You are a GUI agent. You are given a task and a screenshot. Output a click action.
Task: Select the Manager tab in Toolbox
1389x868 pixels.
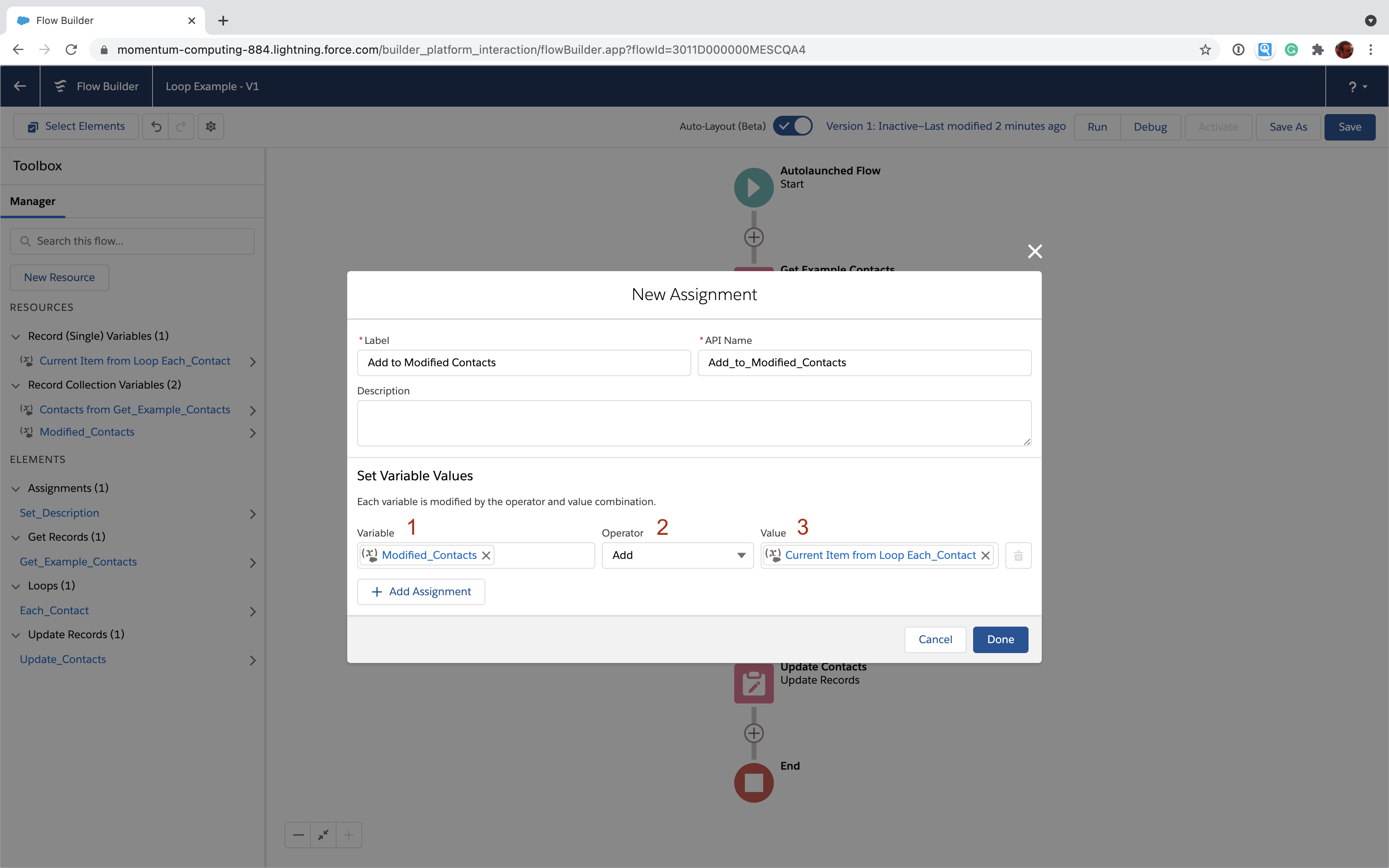point(33,200)
